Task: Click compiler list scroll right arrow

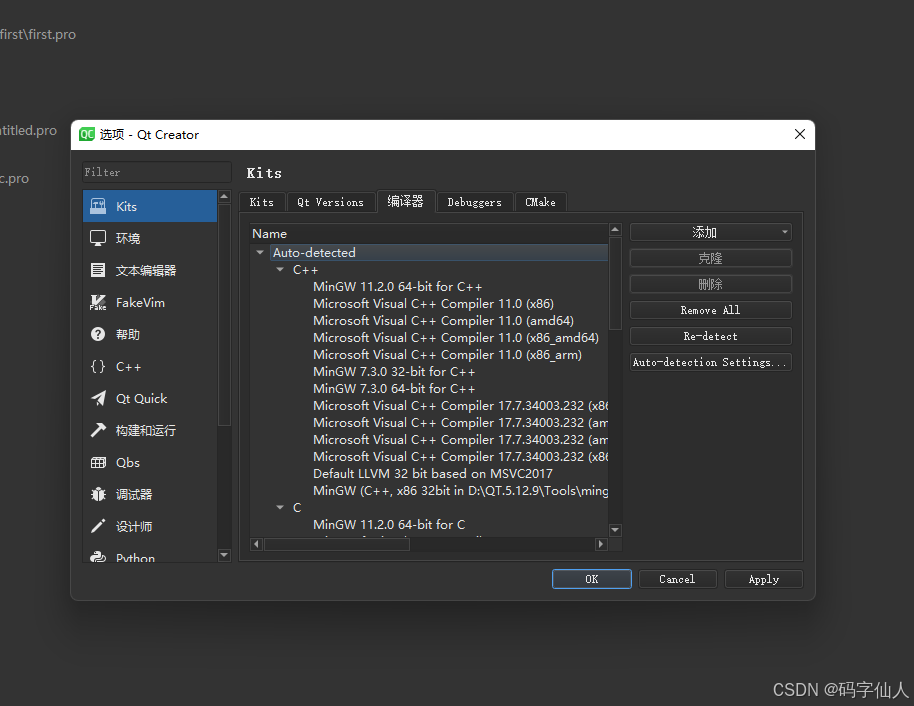Action: (x=601, y=544)
